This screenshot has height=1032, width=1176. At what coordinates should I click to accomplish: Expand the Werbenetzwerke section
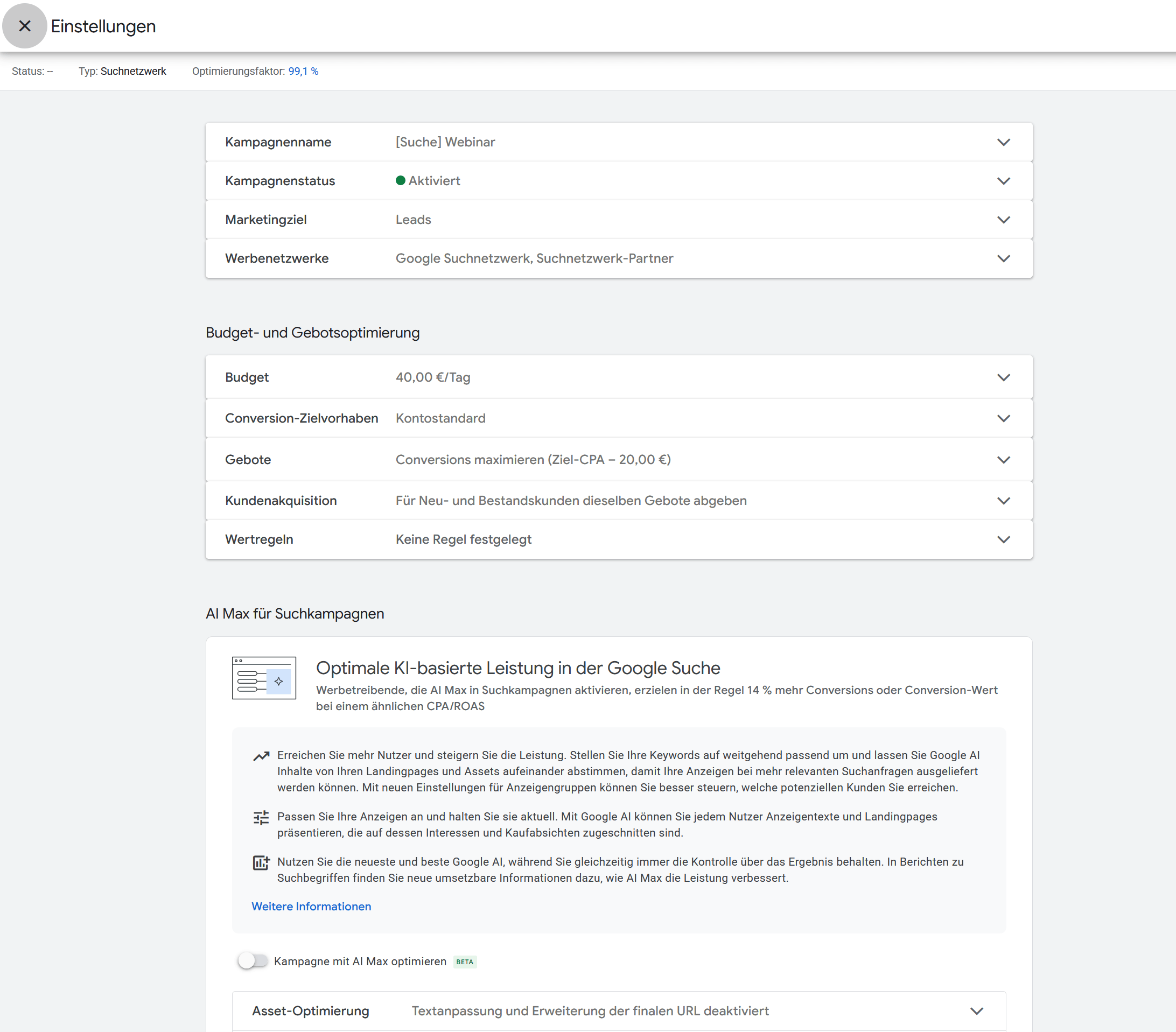click(1004, 258)
